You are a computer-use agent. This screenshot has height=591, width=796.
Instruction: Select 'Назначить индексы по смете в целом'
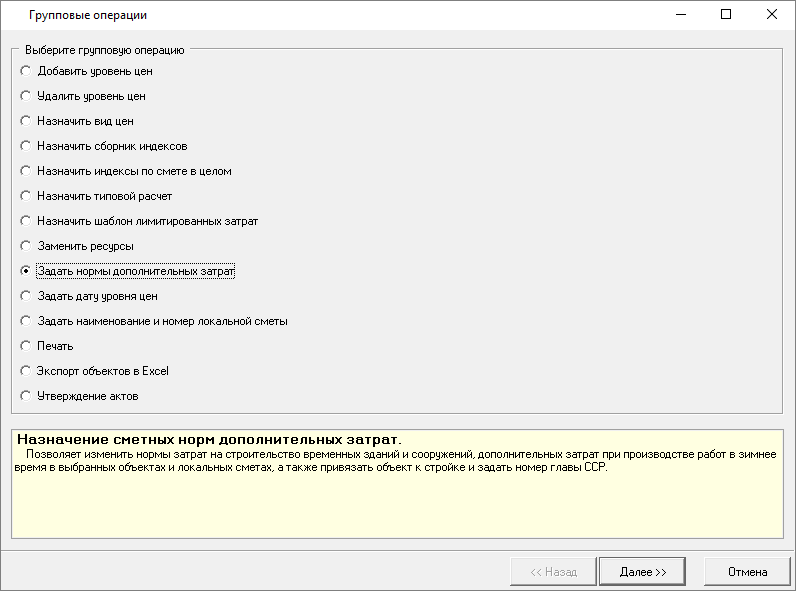pyautogui.click(x=26, y=171)
